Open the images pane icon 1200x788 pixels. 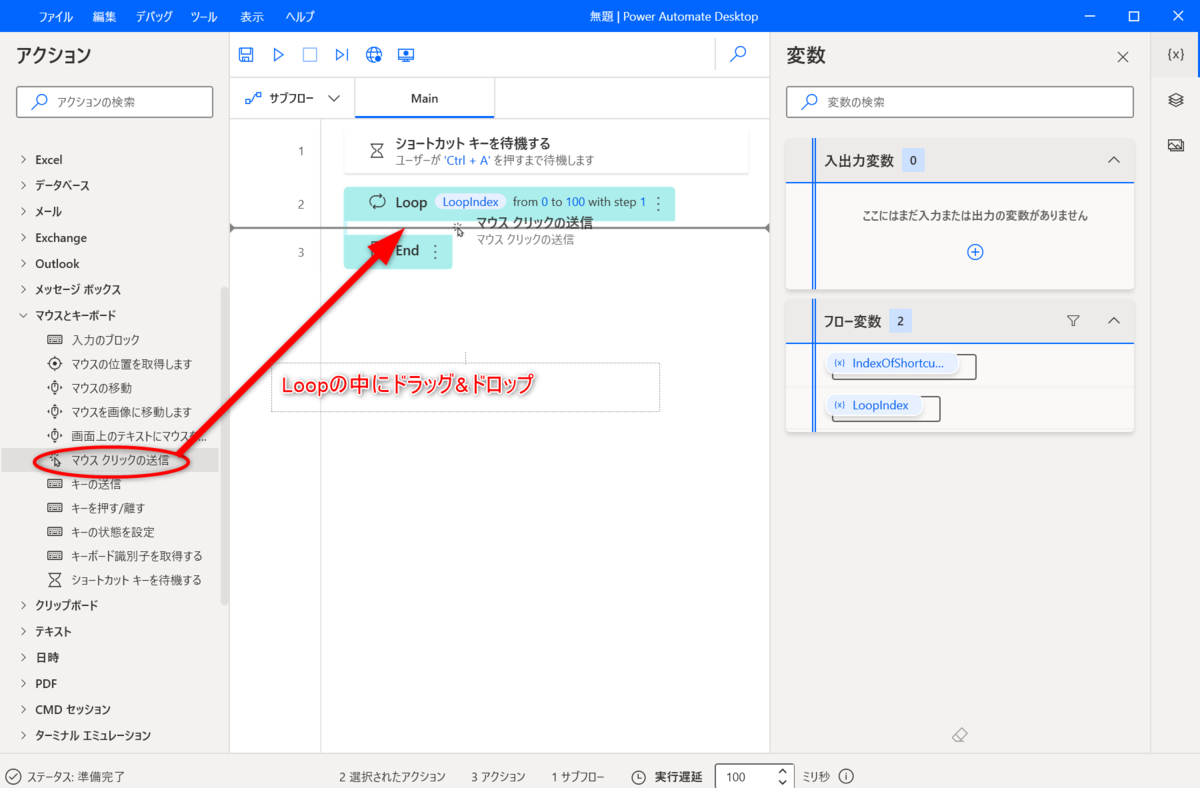[x=1176, y=145]
